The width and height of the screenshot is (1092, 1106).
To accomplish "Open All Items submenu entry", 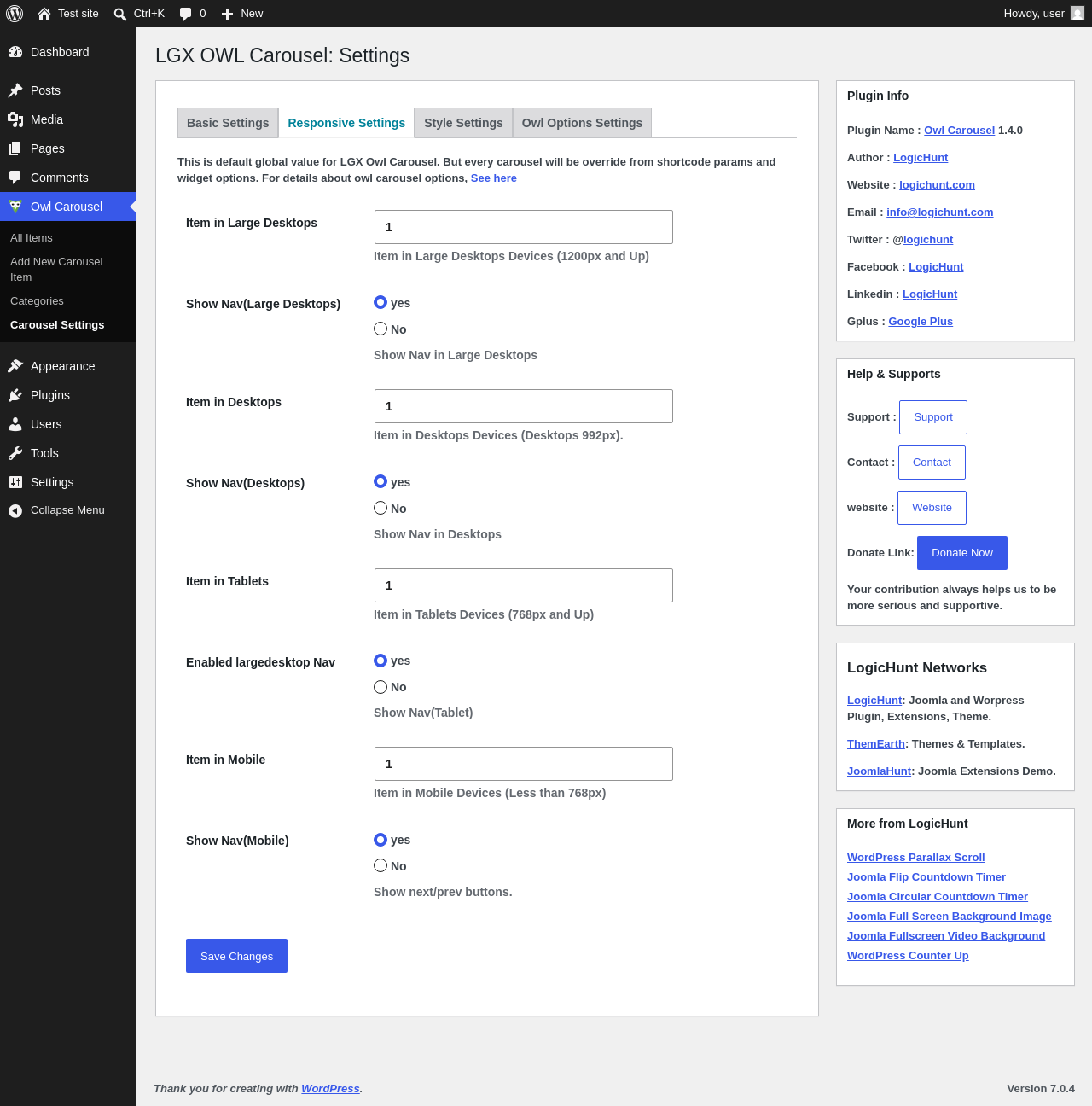I will [x=32, y=238].
